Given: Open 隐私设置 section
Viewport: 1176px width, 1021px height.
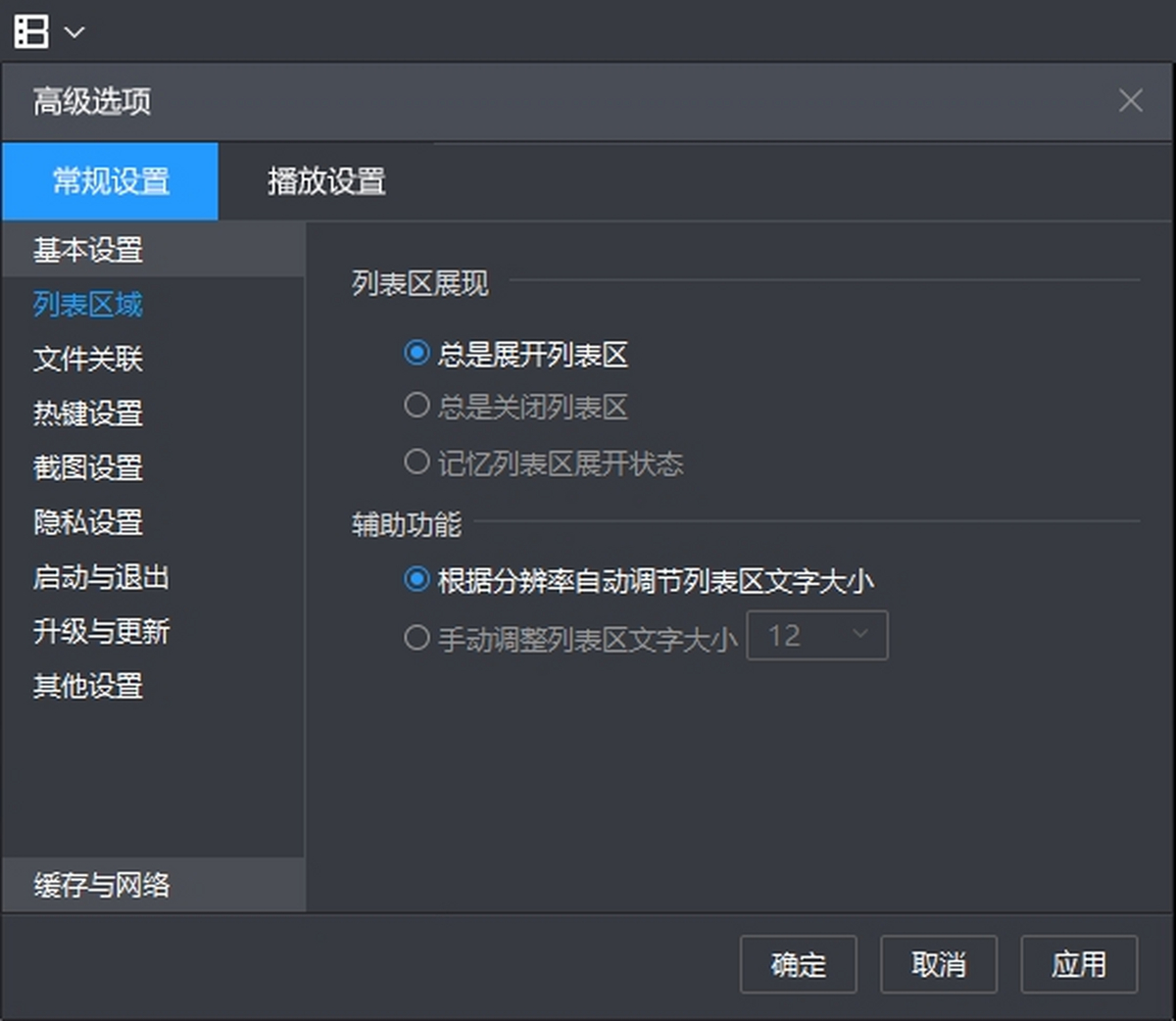Looking at the screenshot, I should pos(88,522).
